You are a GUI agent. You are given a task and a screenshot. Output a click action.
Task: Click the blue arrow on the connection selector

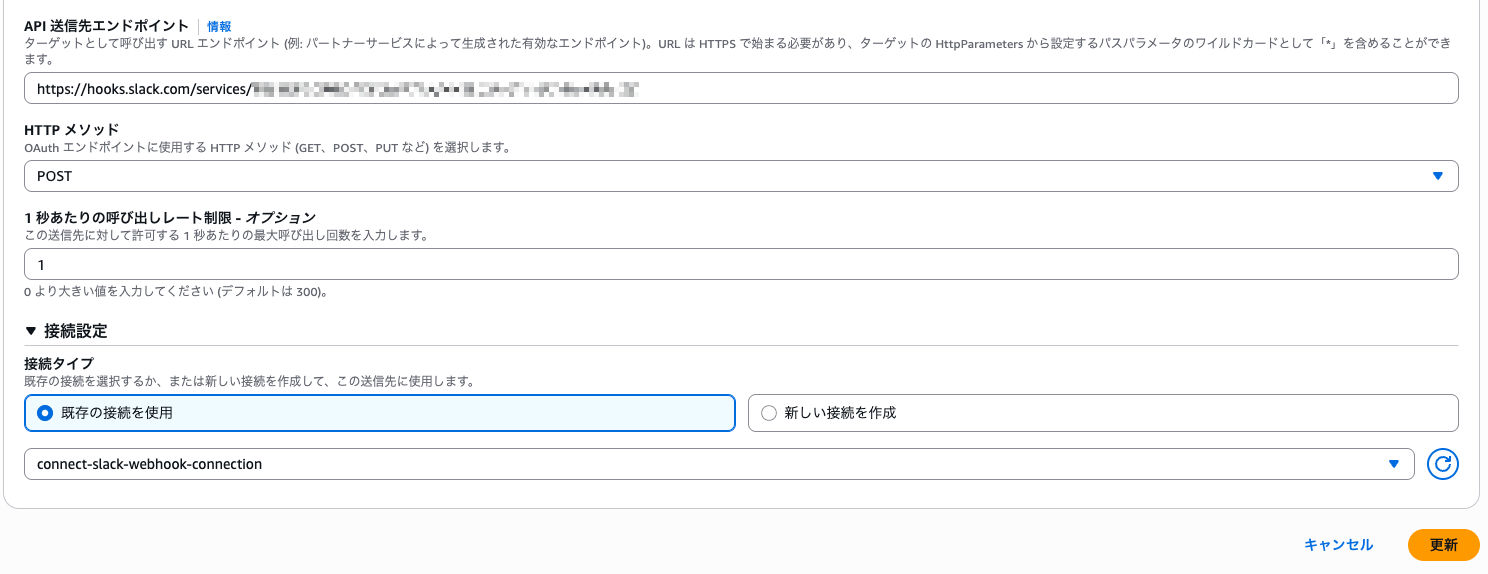[x=1394, y=464]
